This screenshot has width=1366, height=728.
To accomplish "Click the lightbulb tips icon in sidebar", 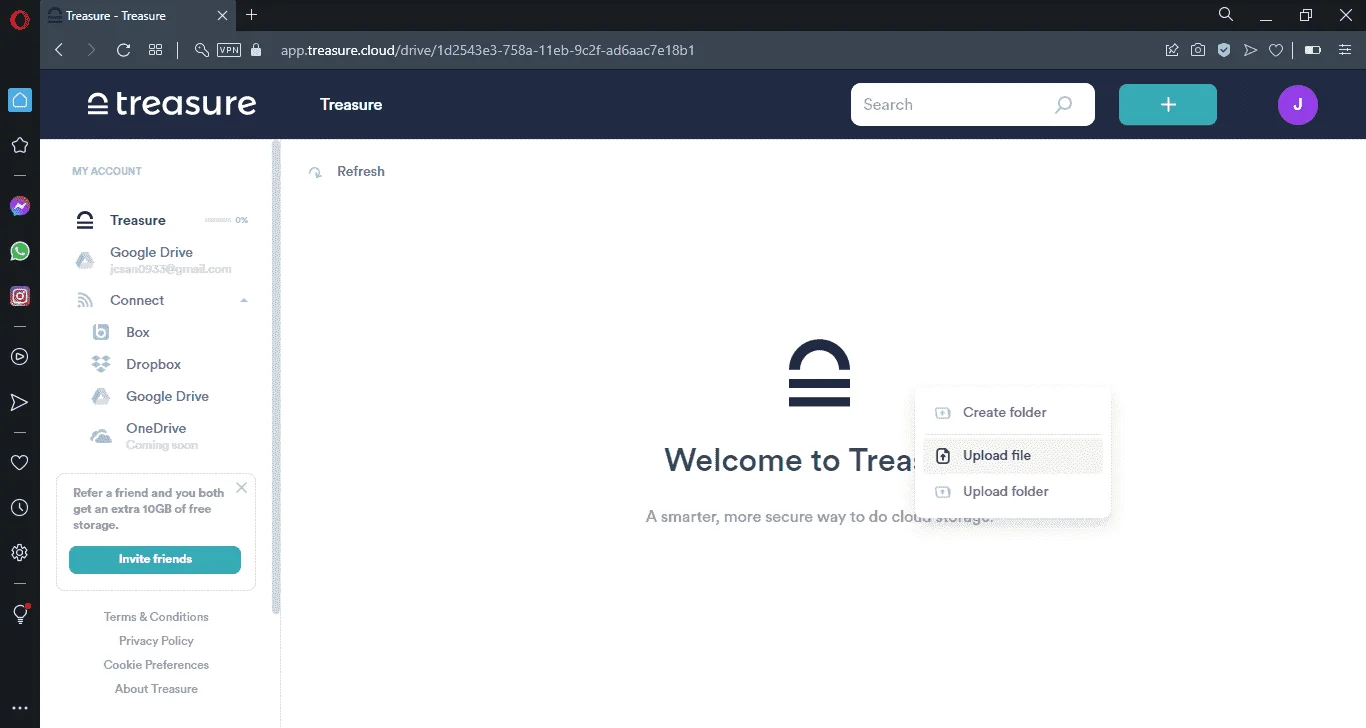I will pyautogui.click(x=19, y=614).
